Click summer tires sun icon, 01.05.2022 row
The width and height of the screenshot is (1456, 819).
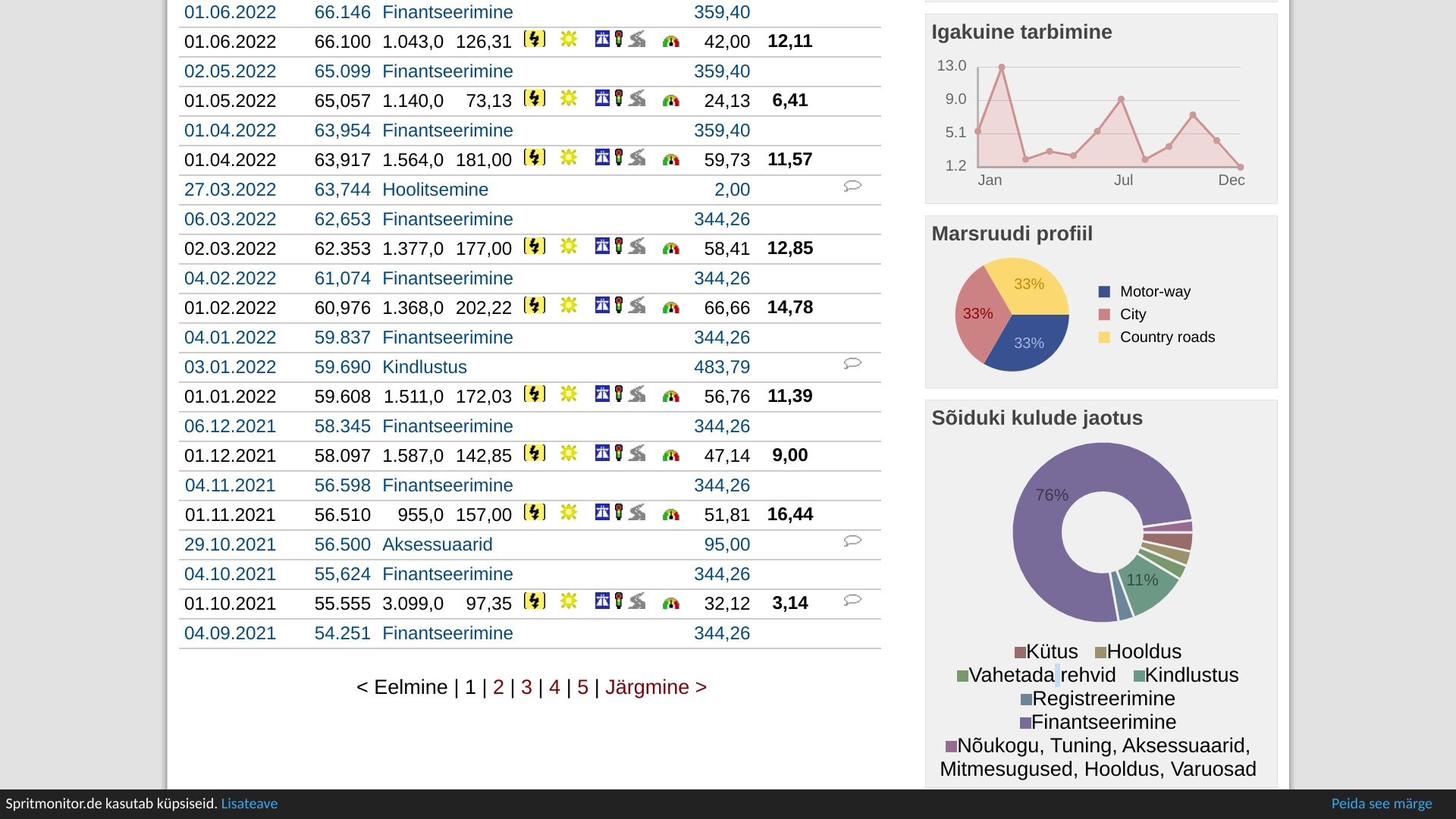(569, 99)
